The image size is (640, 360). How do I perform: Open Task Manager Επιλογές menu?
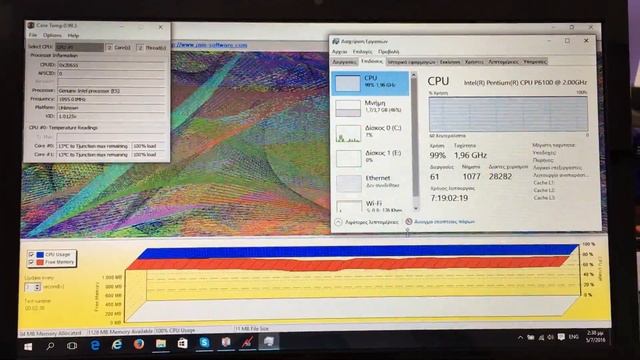[x=362, y=52]
